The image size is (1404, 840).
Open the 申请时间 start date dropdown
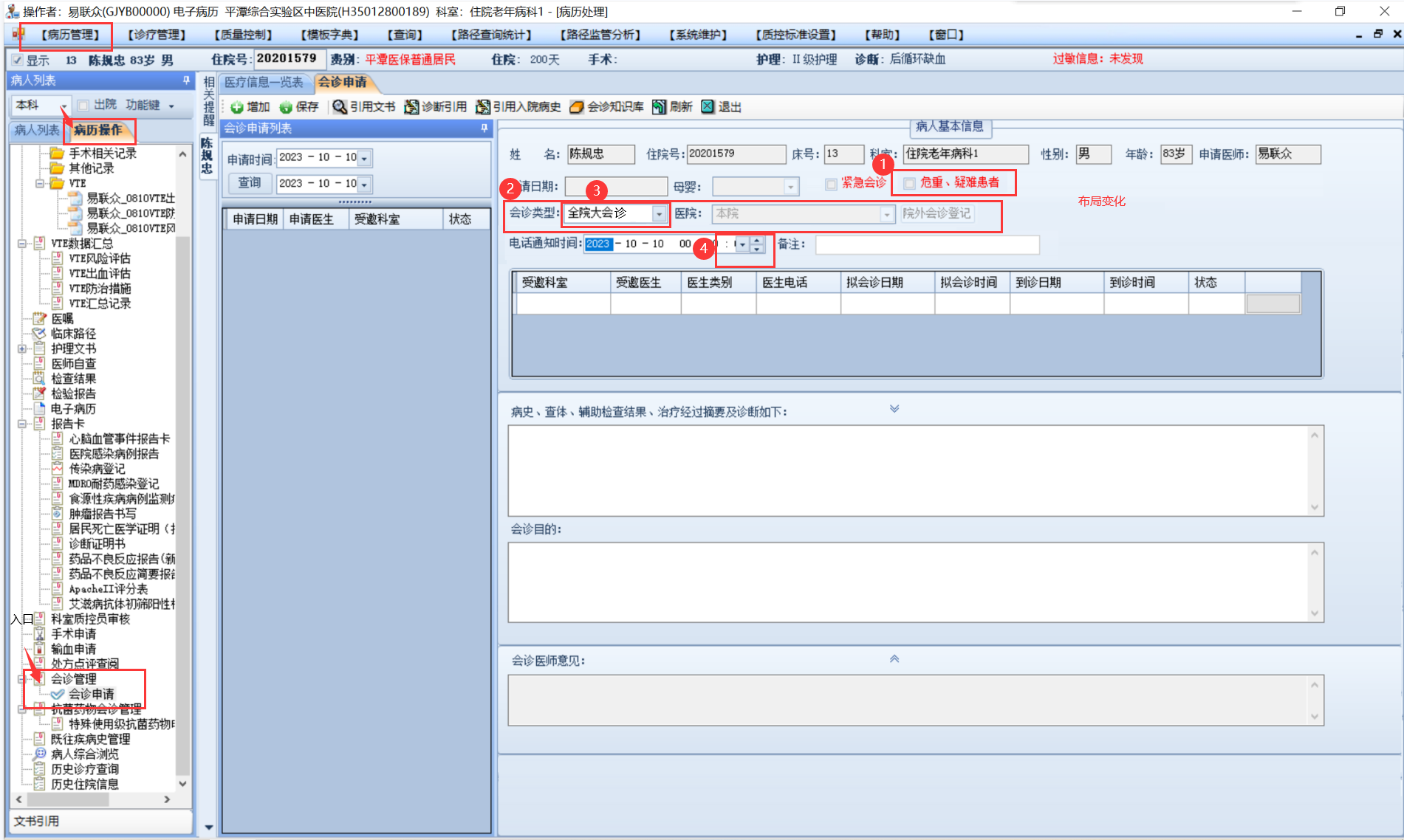364,158
